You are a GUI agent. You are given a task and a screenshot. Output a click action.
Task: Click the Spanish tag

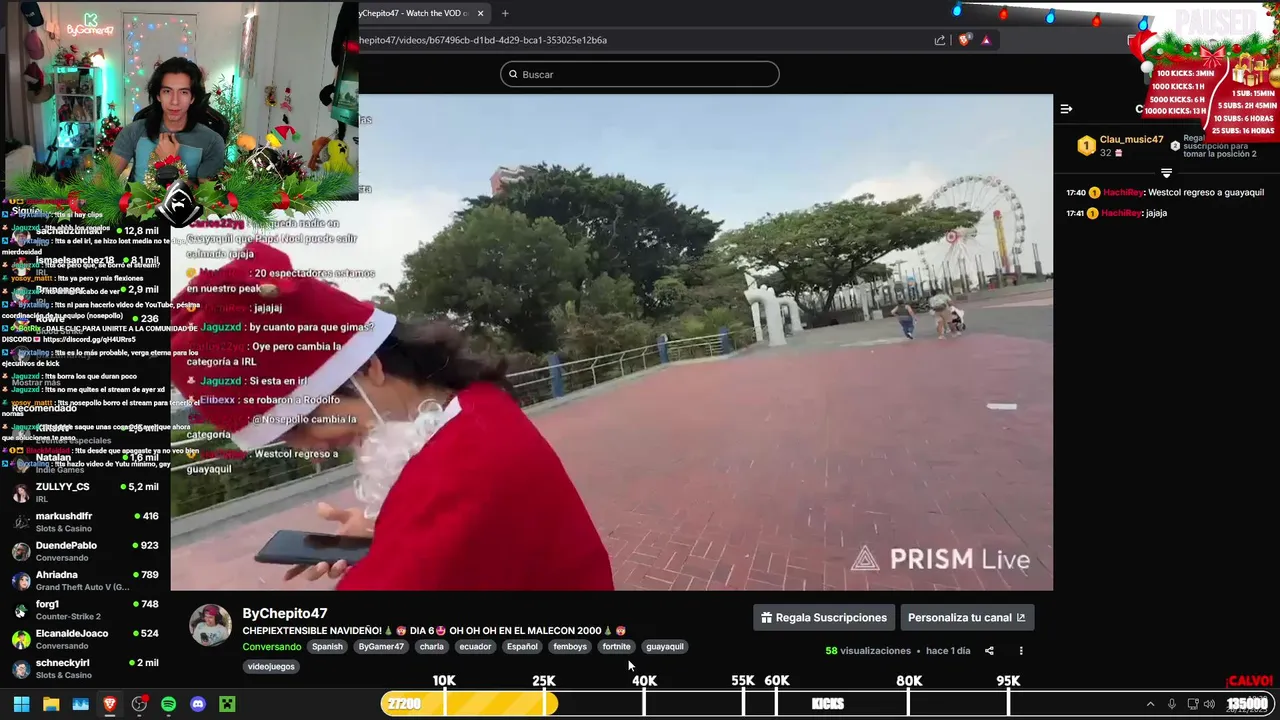click(x=327, y=647)
